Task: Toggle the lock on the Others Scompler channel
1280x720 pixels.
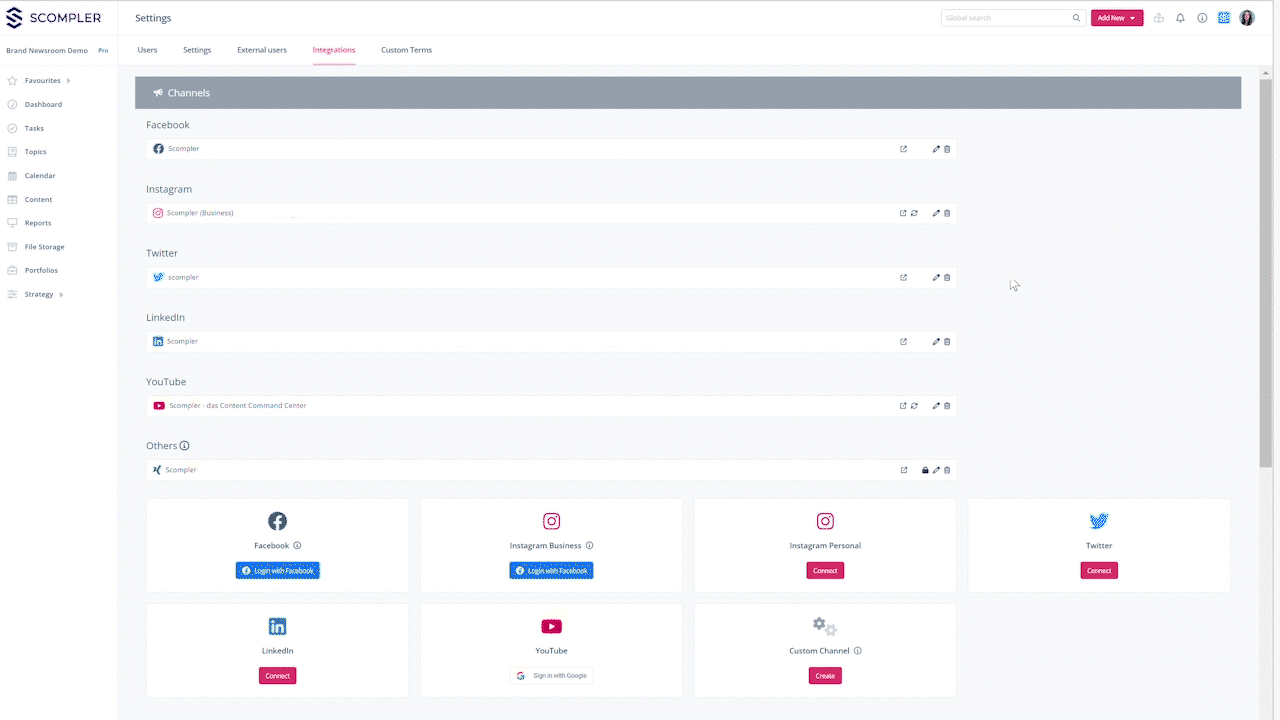Action: 925,470
